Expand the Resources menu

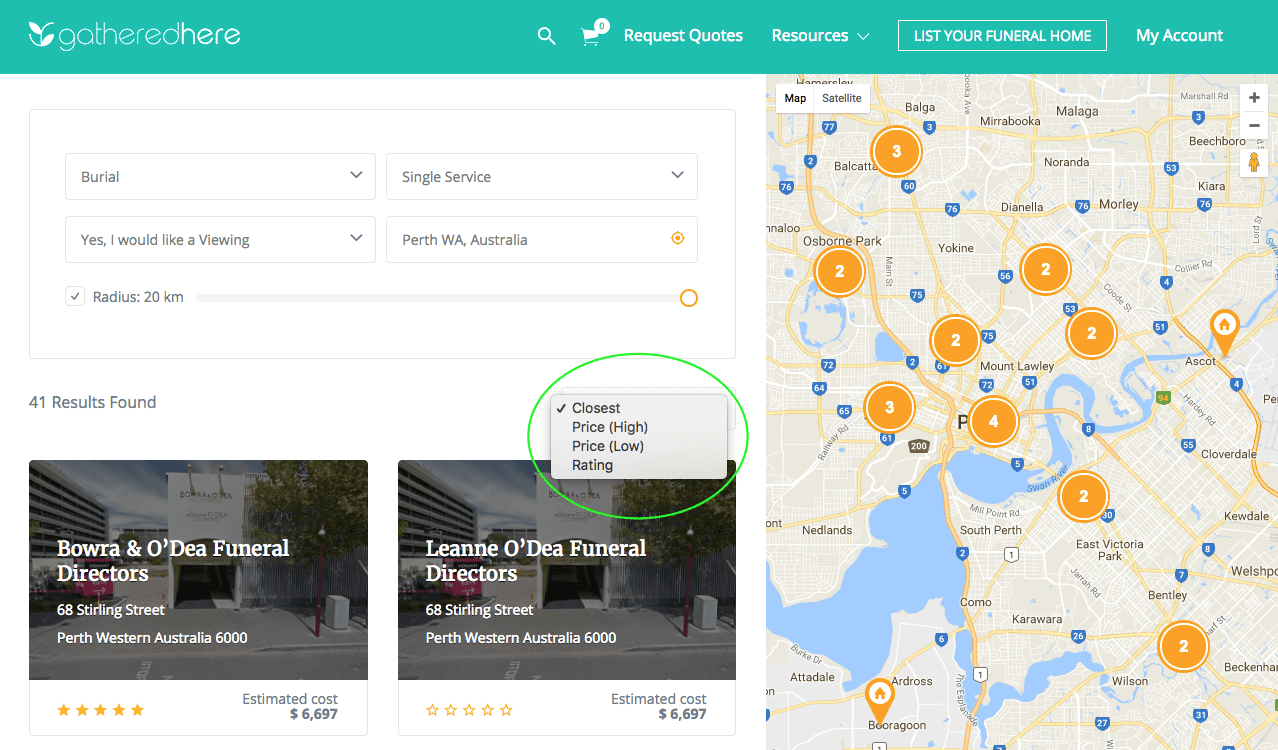click(820, 35)
